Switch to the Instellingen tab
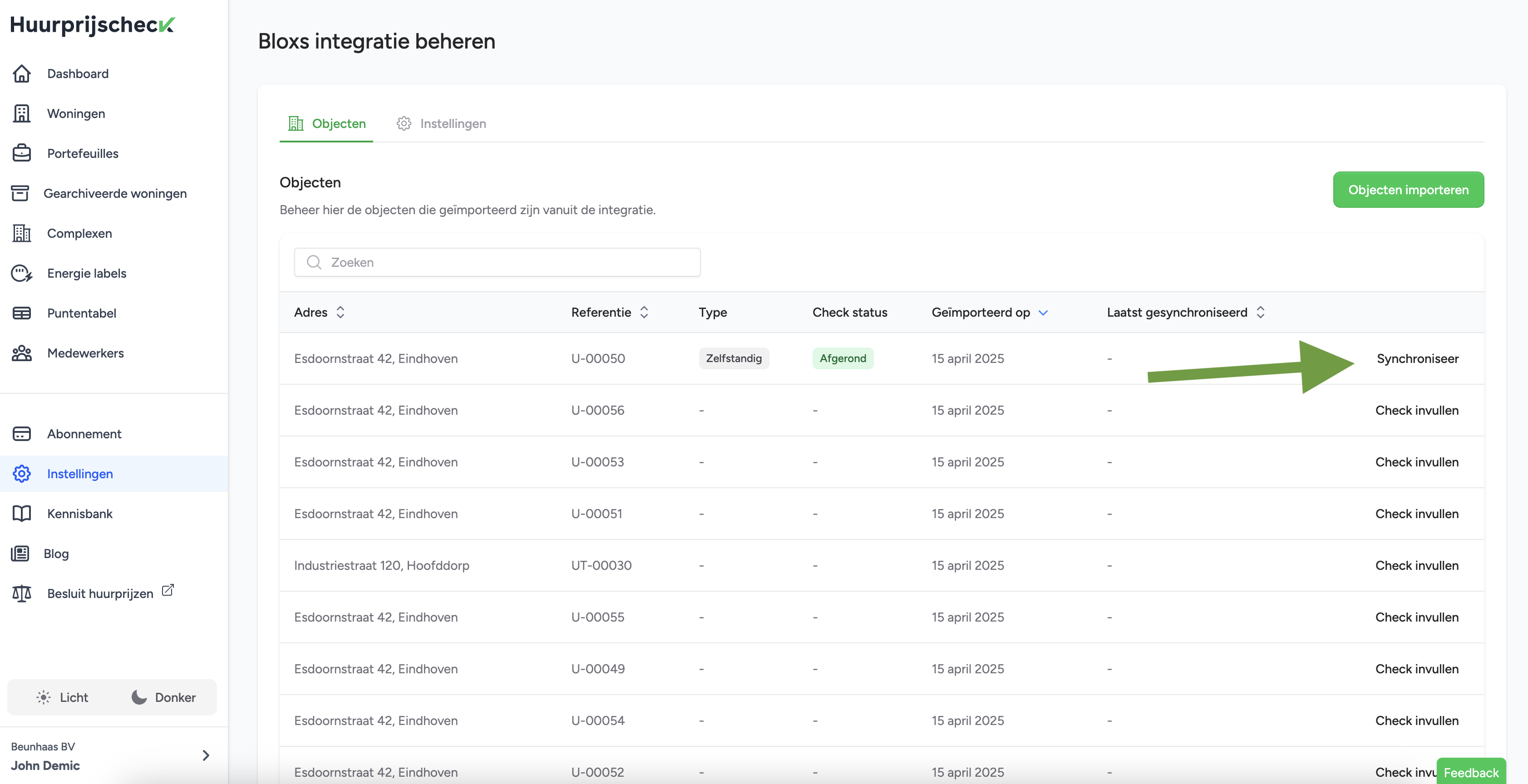 click(441, 123)
